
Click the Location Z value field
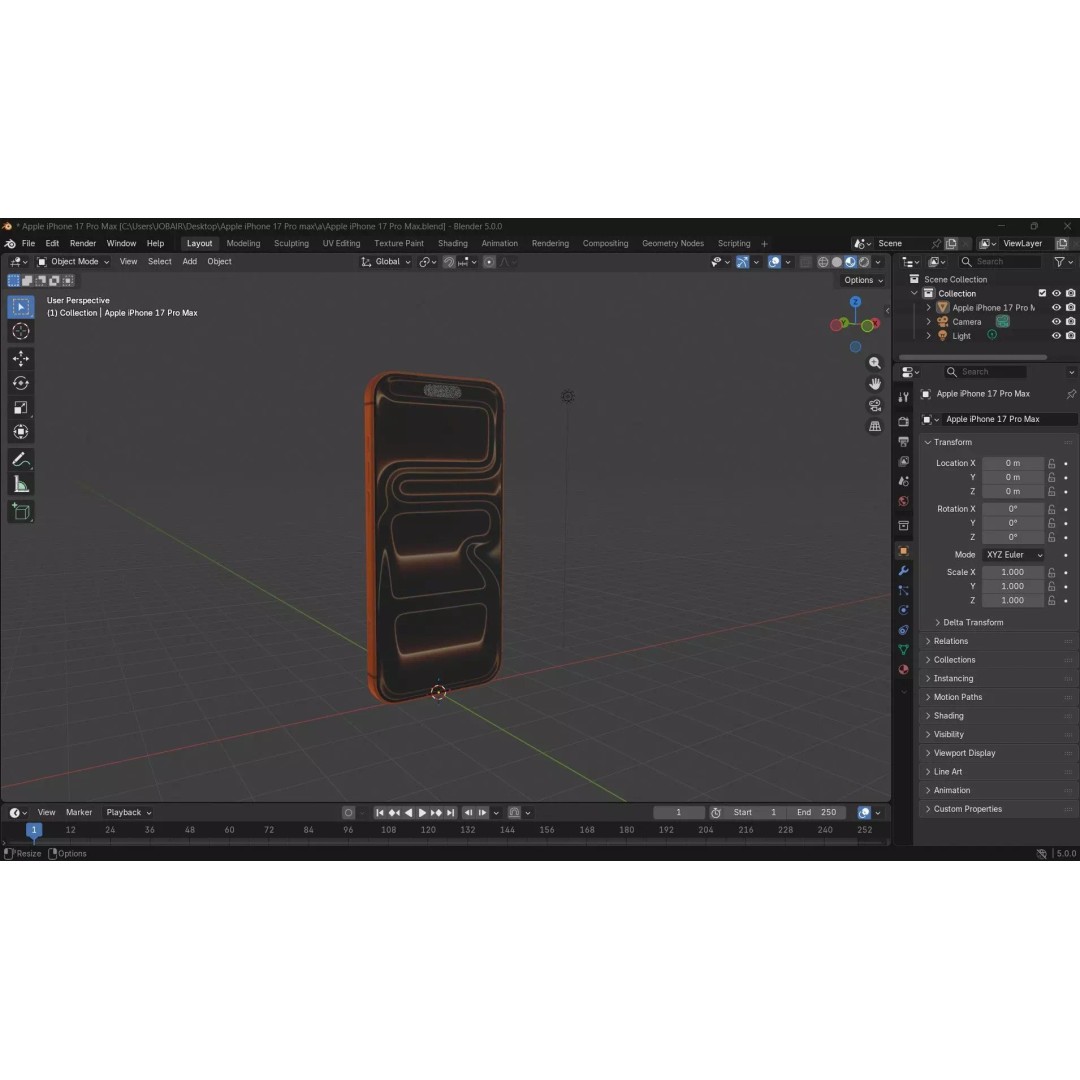pyautogui.click(x=1012, y=492)
